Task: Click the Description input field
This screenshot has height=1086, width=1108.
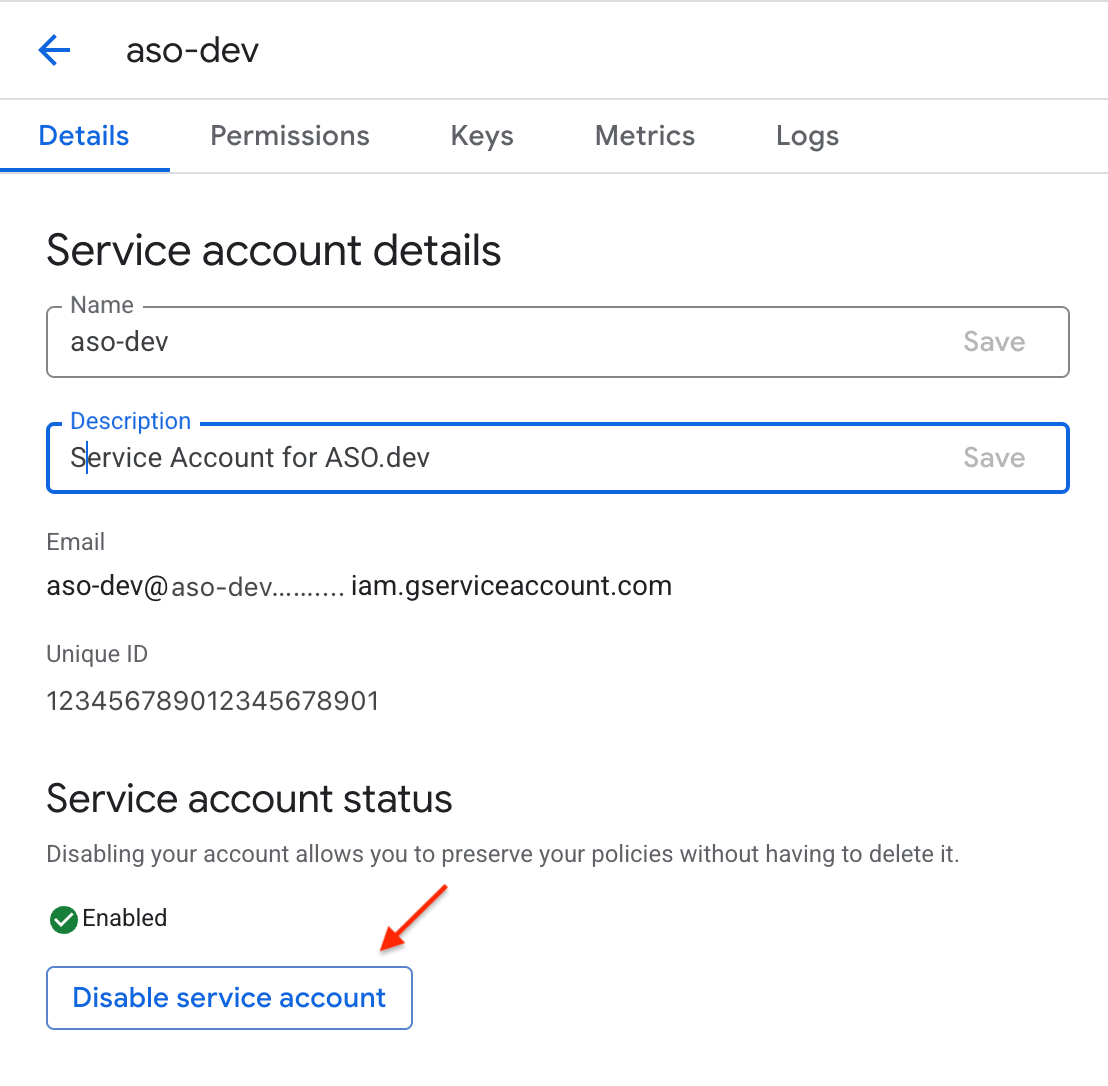Action: tap(400, 457)
